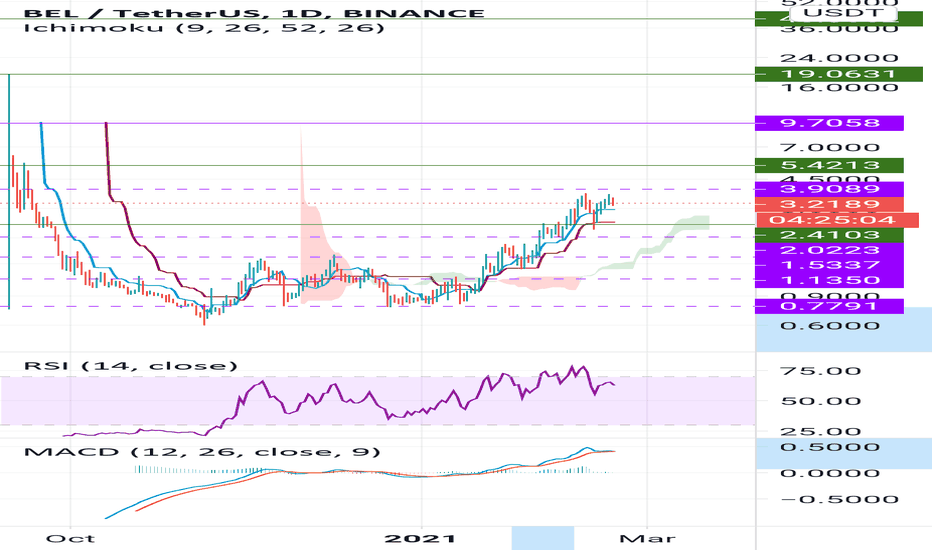Open the RSI (14, close) indicator label
This screenshot has width=932, height=550.
tap(131, 365)
